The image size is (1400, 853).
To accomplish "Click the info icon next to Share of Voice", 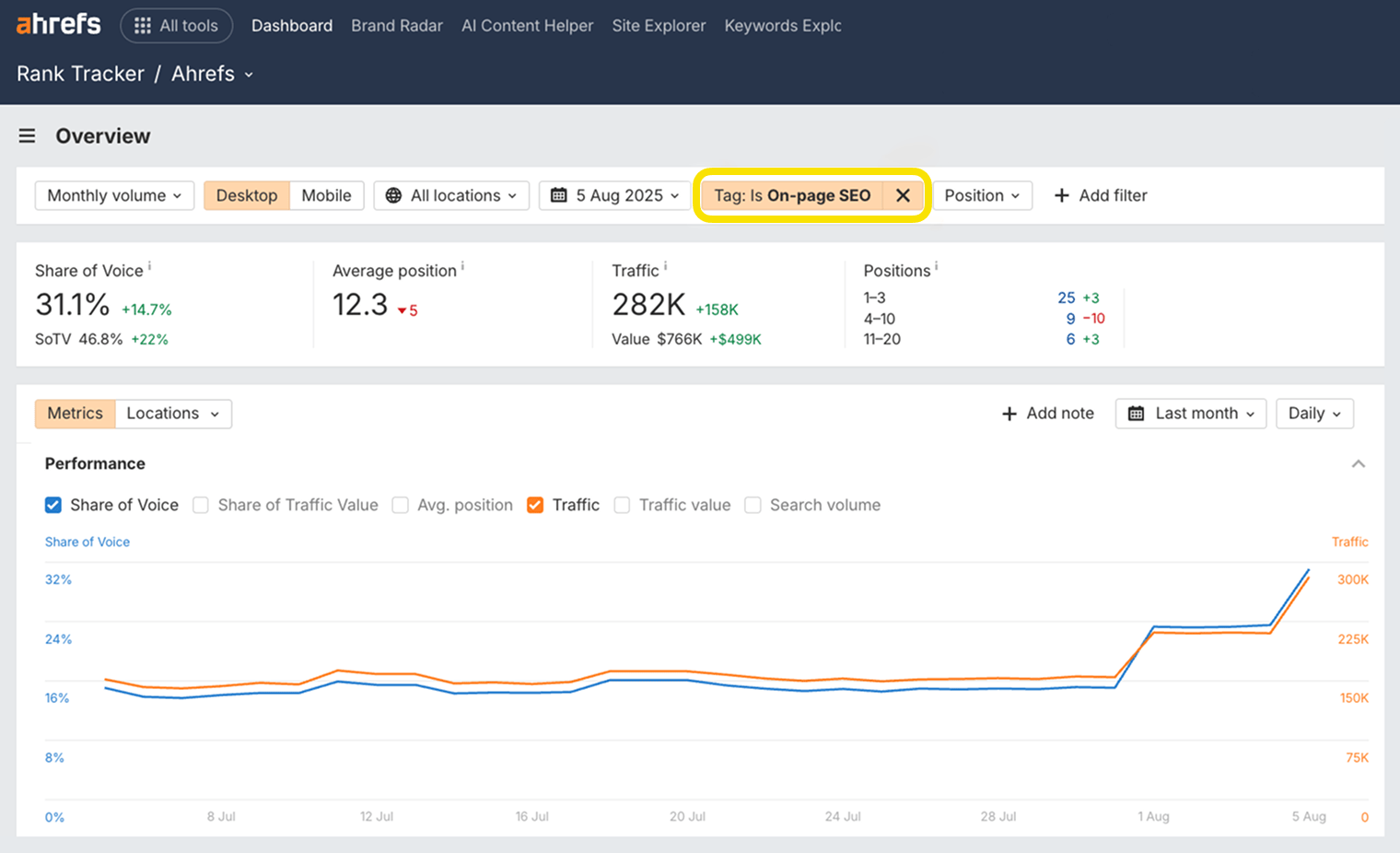I will tap(150, 264).
